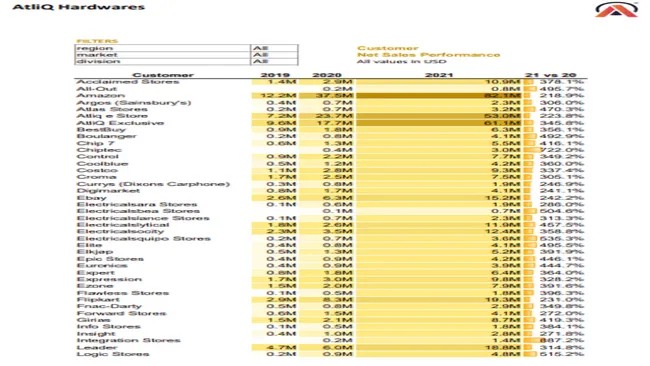Image resolution: width=650 pixels, height=366 pixels.
Task: Select the region filter label cell
Action: tap(162, 48)
